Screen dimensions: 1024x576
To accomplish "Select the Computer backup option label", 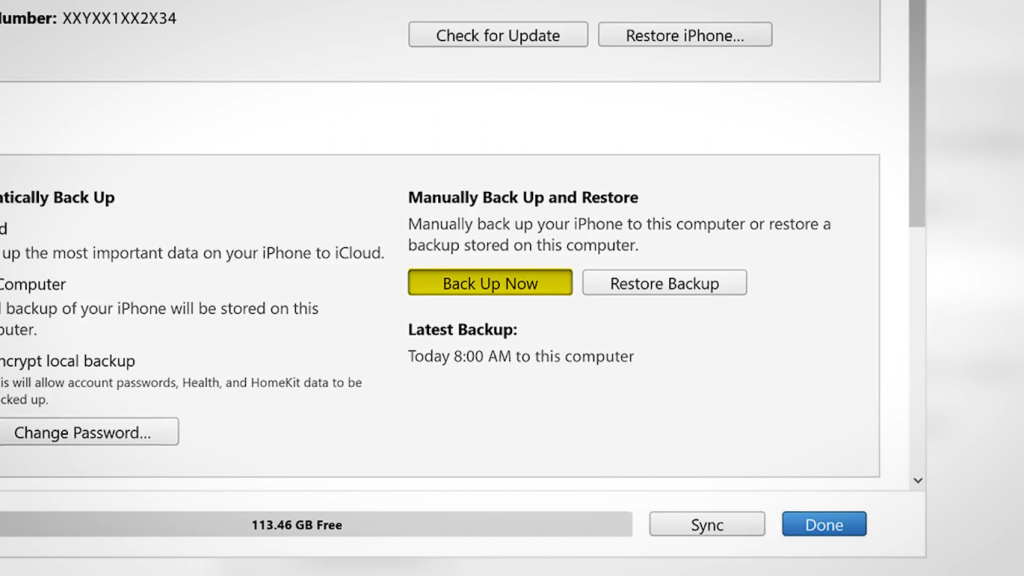I will (33, 284).
